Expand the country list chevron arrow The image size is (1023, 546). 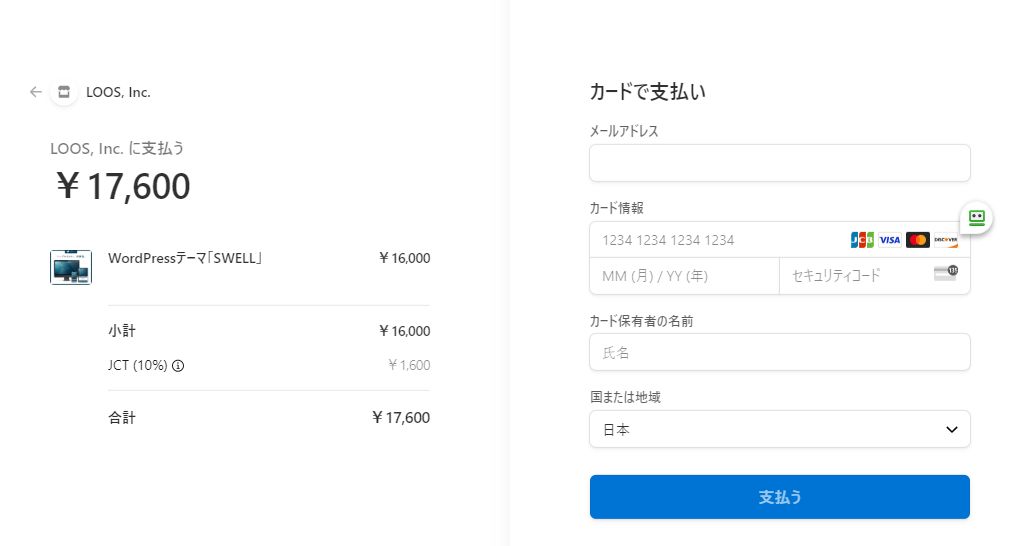pyautogui.click(x=951, y=429)
